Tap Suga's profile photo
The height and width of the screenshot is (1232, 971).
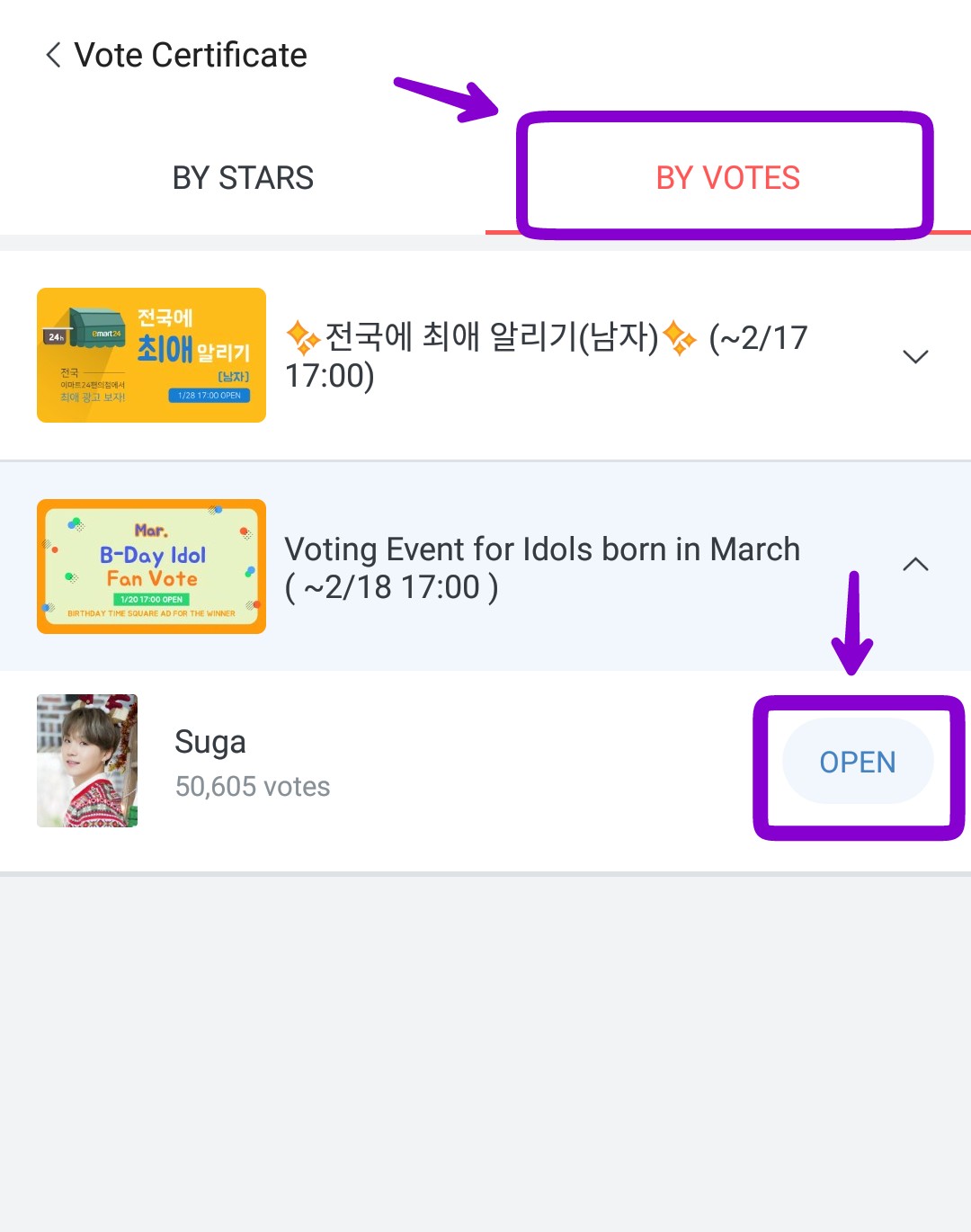tap(87, 761)
